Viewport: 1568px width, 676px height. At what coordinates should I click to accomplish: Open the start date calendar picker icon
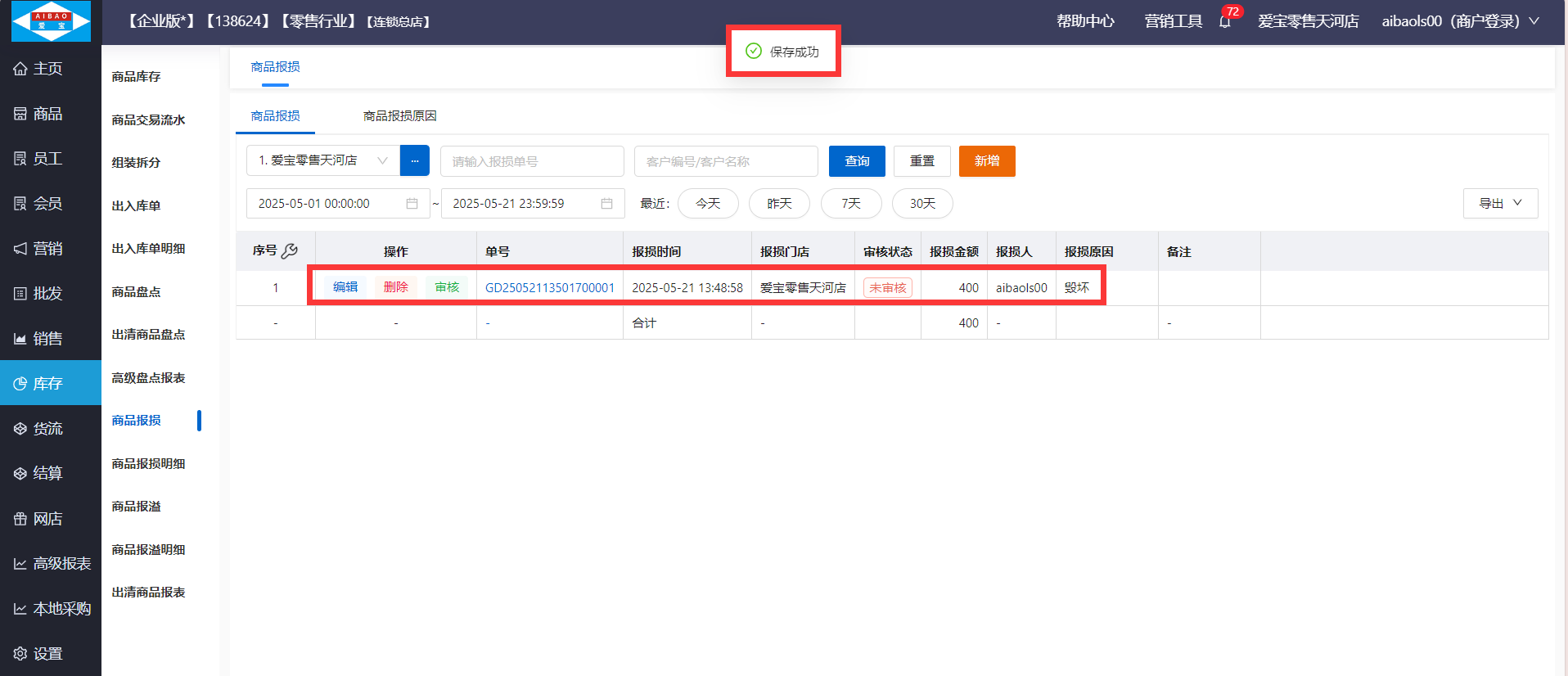pos(412,204)
